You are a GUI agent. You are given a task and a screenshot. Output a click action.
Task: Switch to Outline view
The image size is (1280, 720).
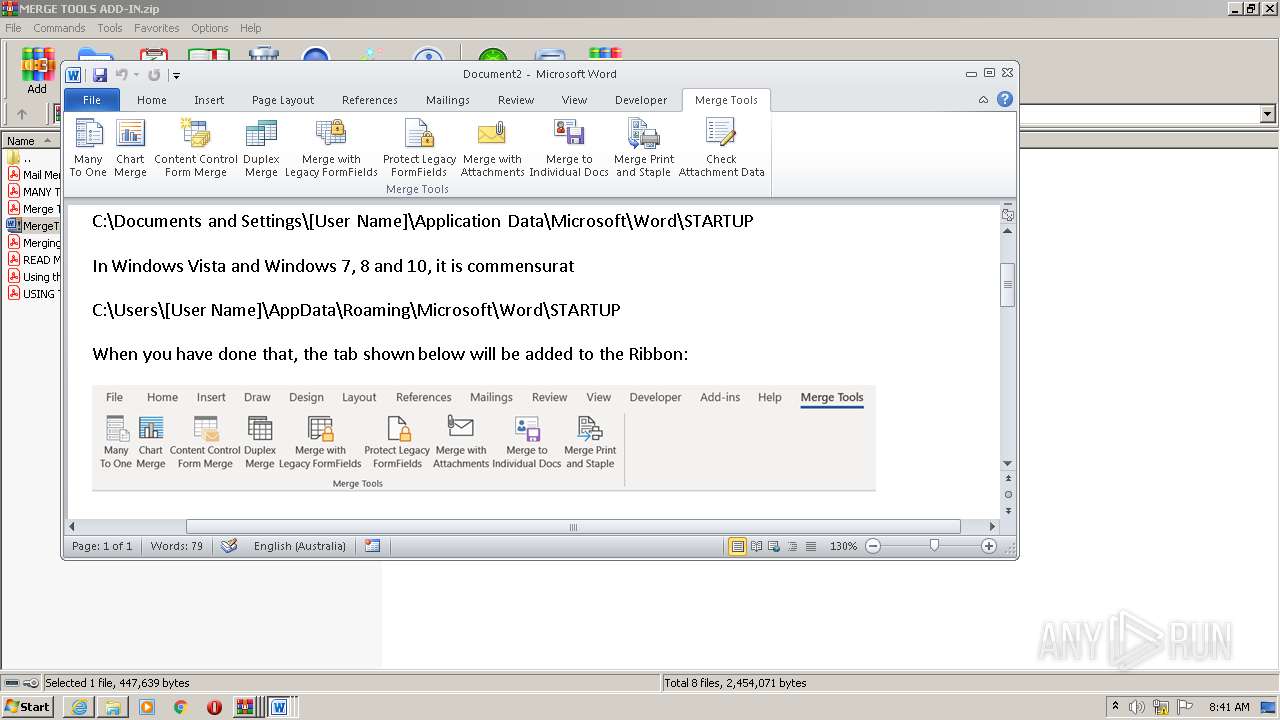click(792, 546)
